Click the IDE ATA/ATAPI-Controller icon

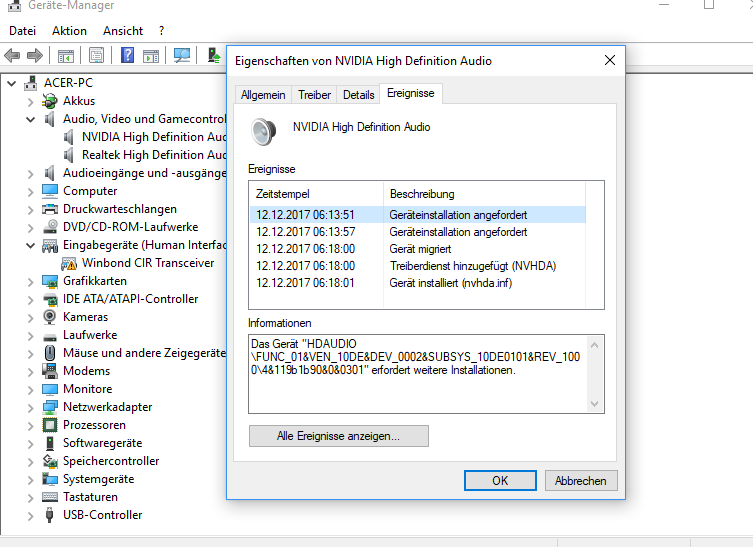[x=49, y=299]
